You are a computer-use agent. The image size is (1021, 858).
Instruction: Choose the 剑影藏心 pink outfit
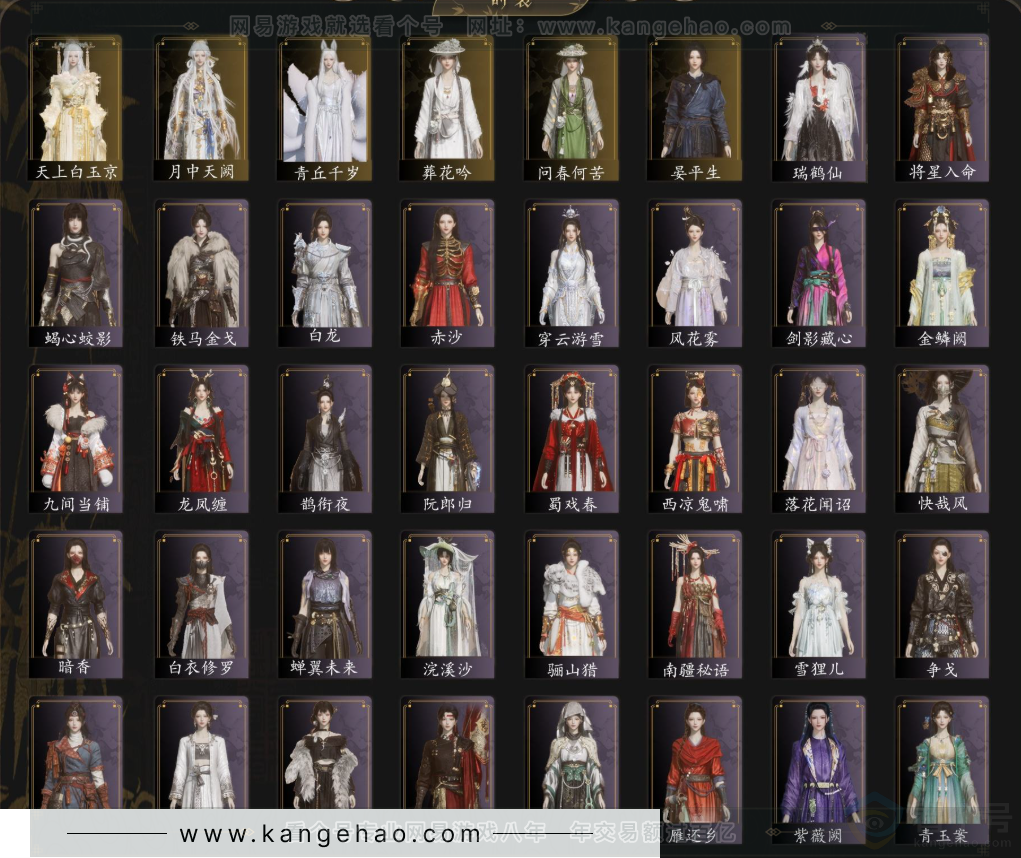click(x=818, y=273)
